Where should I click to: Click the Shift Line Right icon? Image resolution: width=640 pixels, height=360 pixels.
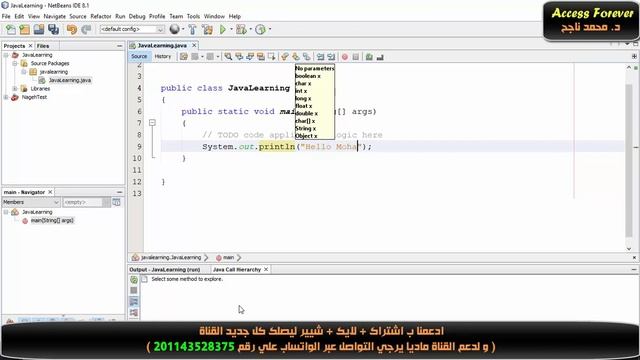(331, 57)
